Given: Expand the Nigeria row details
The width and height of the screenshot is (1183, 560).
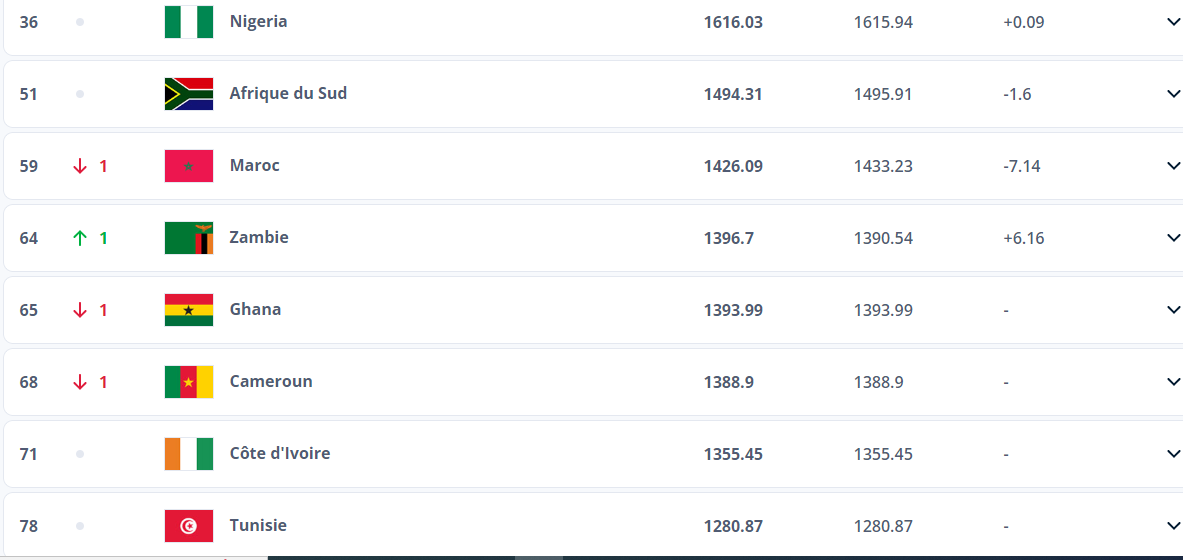Looking at the screenshot, I should click(x=1173, y=22).
